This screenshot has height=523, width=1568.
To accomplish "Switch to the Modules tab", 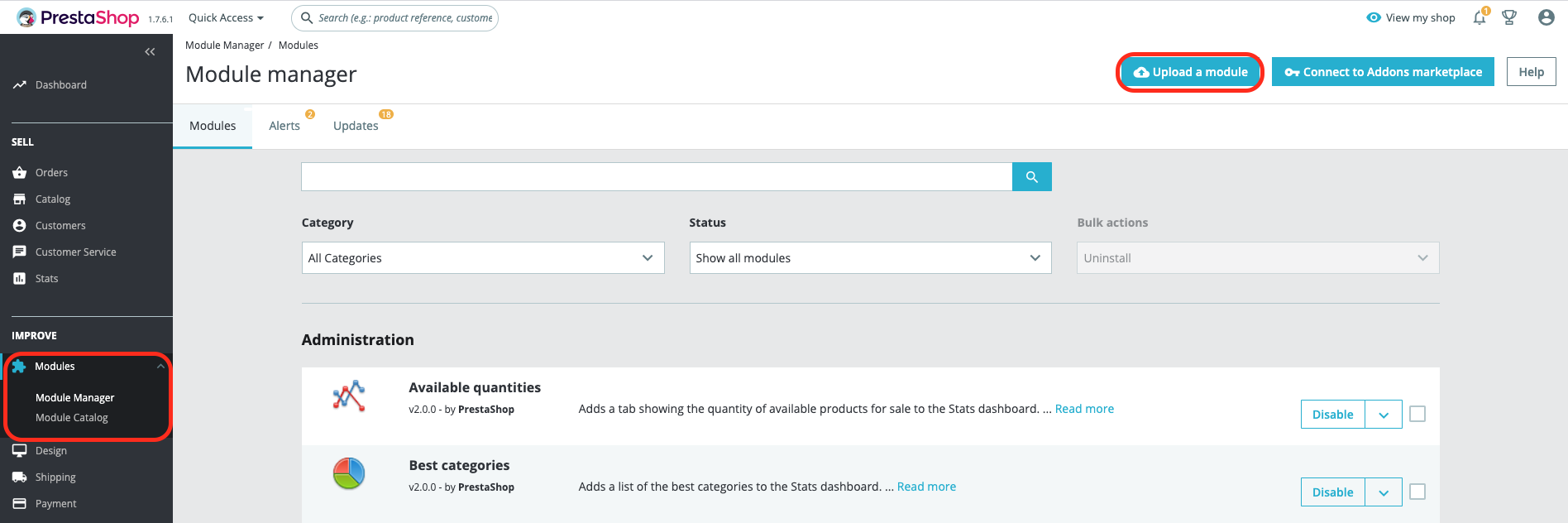I will click(x=213, y=126).
